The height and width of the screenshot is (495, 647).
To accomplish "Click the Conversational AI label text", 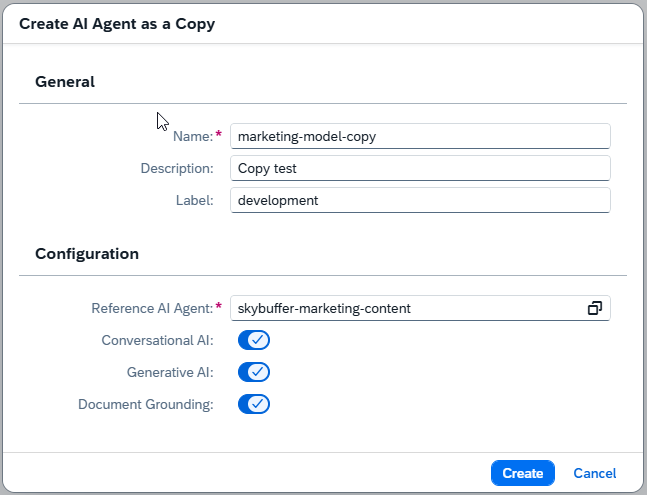I will coord(157,340).
